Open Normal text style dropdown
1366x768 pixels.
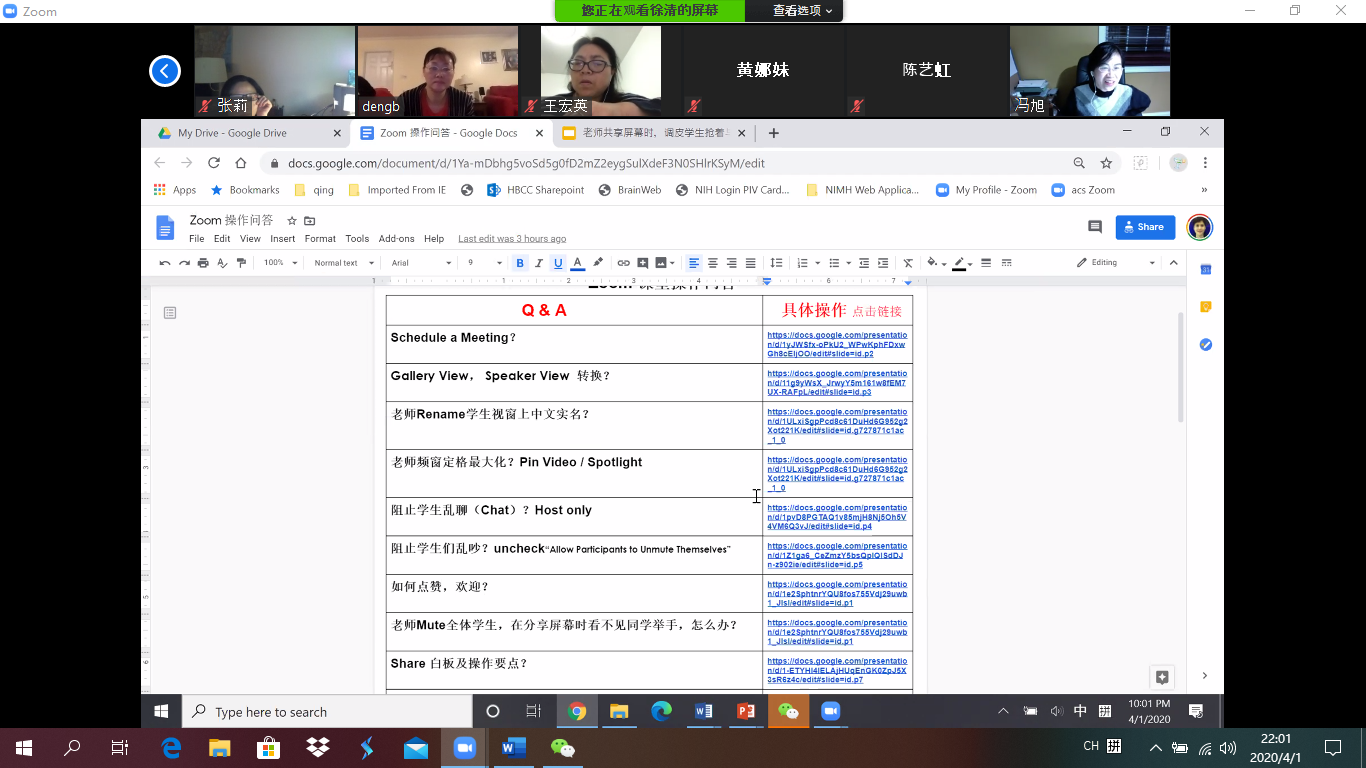(343, 263)
